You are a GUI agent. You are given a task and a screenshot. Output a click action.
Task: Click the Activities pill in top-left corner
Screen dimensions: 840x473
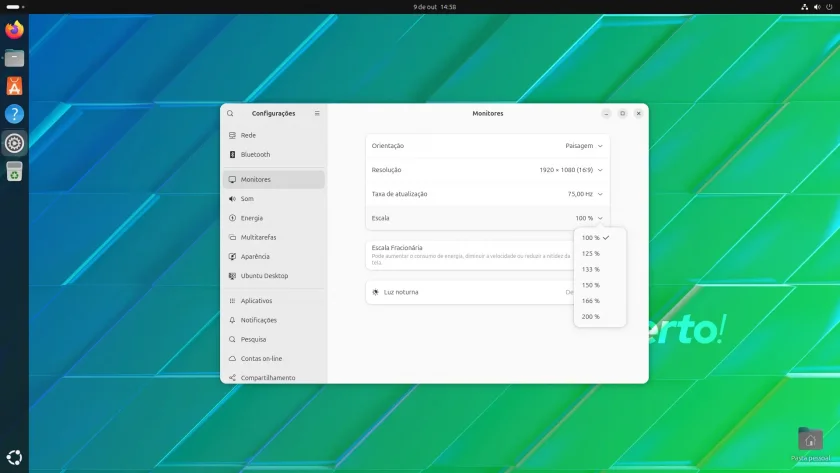coord(15,7)
